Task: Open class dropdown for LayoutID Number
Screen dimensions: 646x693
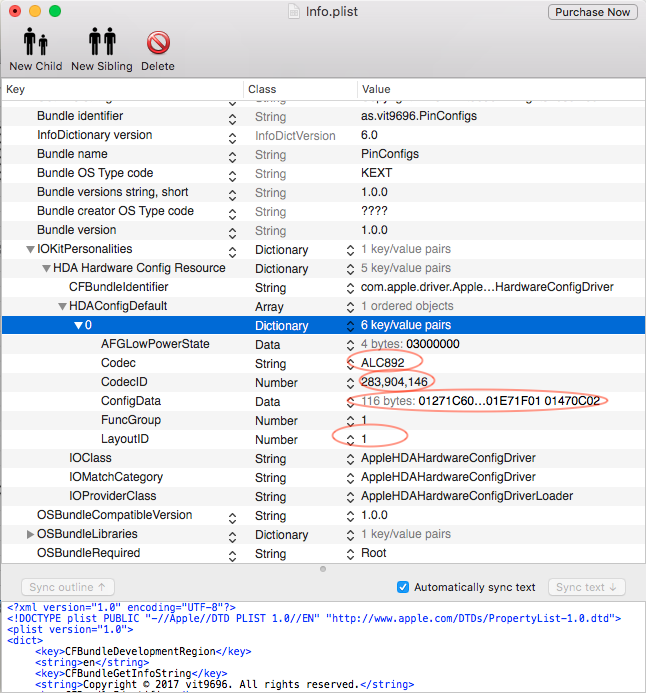Action: [x=350, y=440]
